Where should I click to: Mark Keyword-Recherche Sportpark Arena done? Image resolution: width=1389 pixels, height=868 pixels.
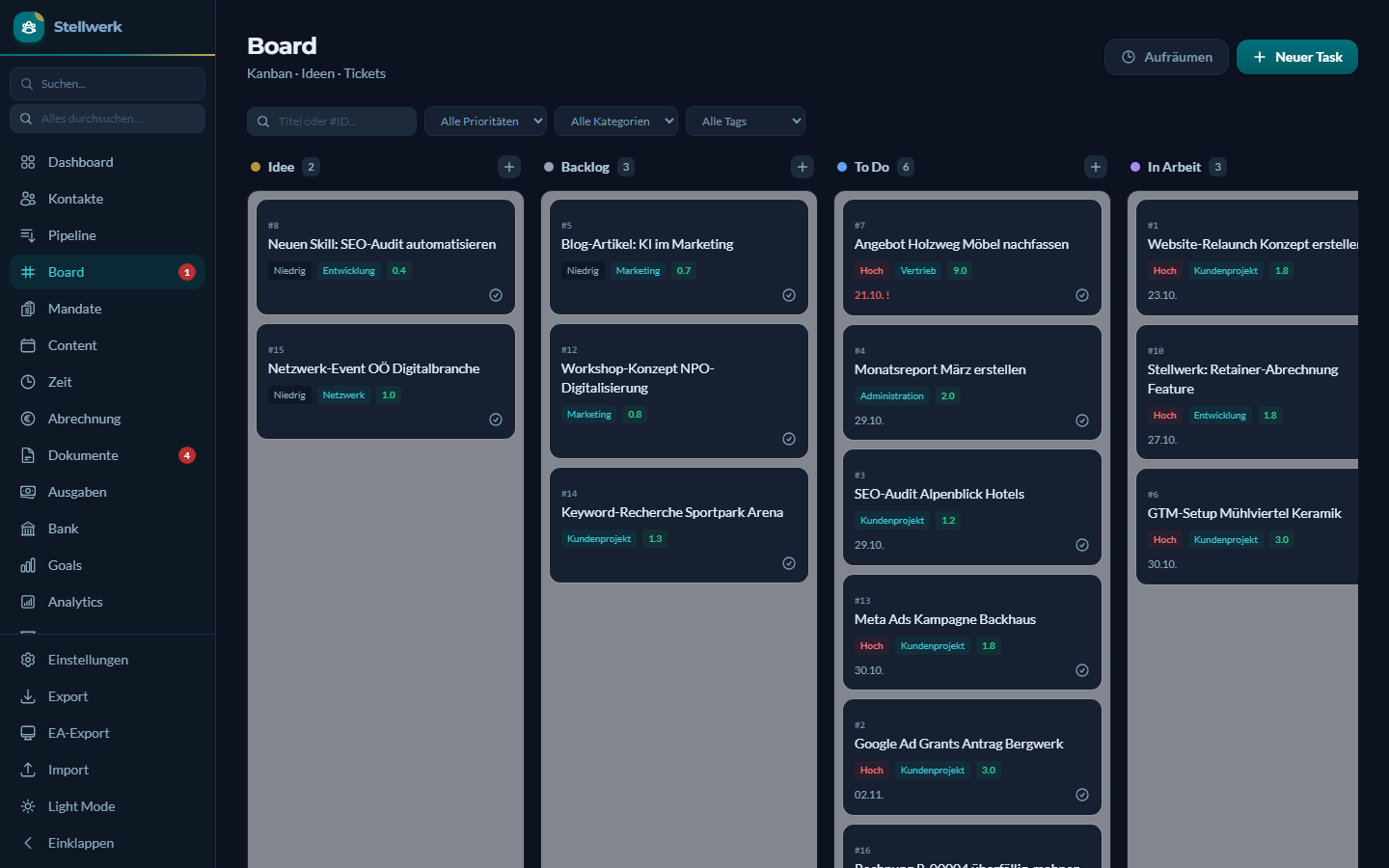(x=789, y=563)
